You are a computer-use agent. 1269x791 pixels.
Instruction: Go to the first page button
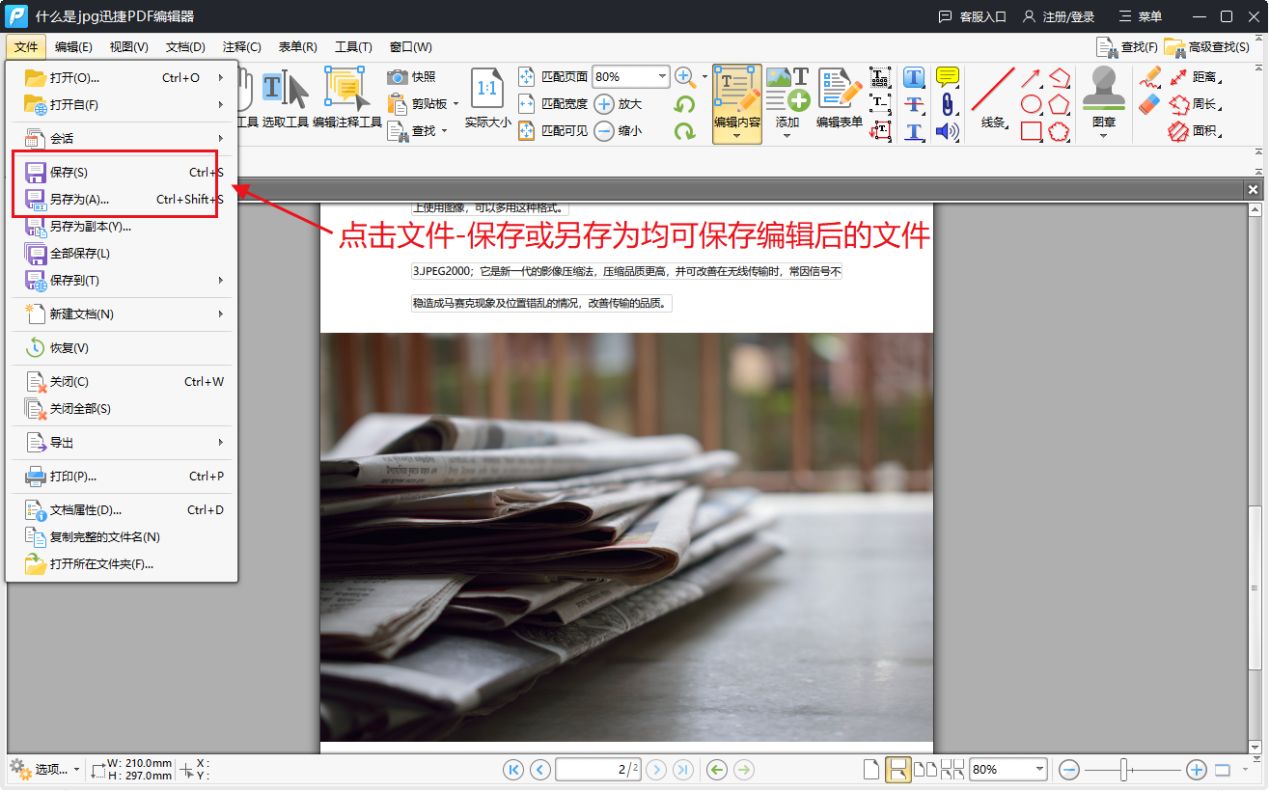[x=514, y=769]
